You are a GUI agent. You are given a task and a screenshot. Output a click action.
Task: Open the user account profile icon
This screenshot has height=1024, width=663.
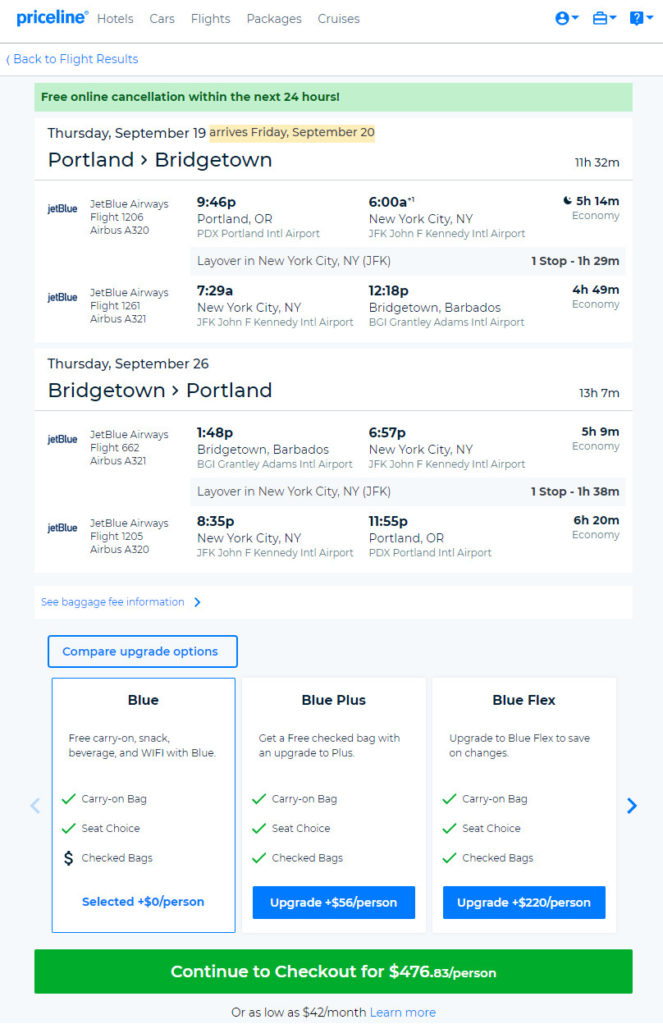pos(561,18)
